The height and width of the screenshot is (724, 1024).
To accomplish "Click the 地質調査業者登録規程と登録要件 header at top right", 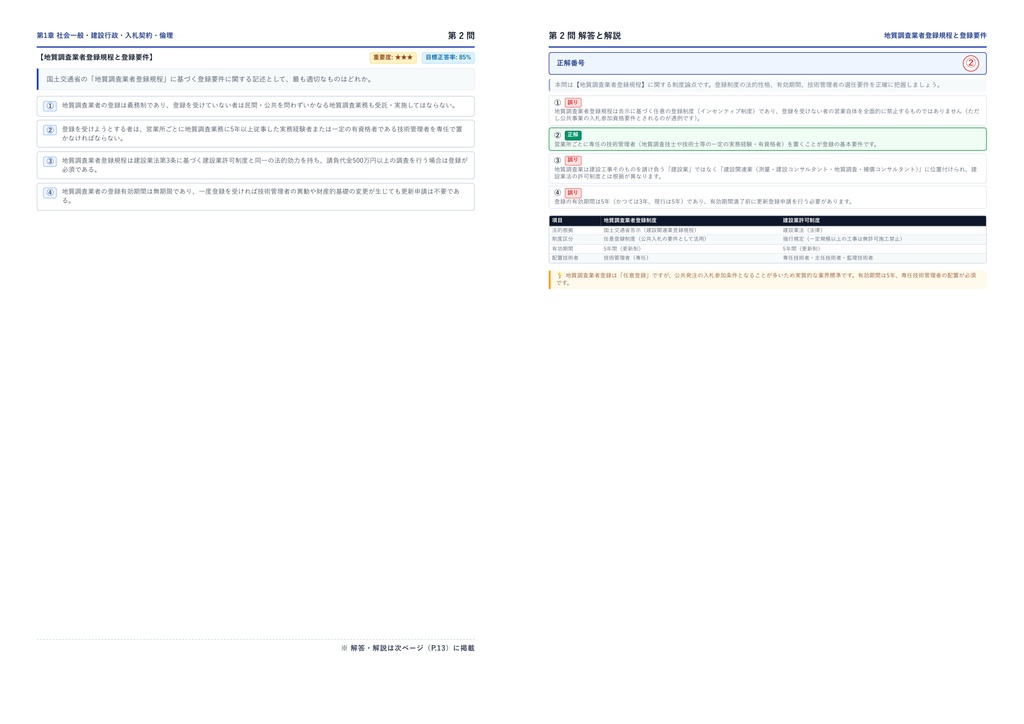I will click(x=935, y=35).
